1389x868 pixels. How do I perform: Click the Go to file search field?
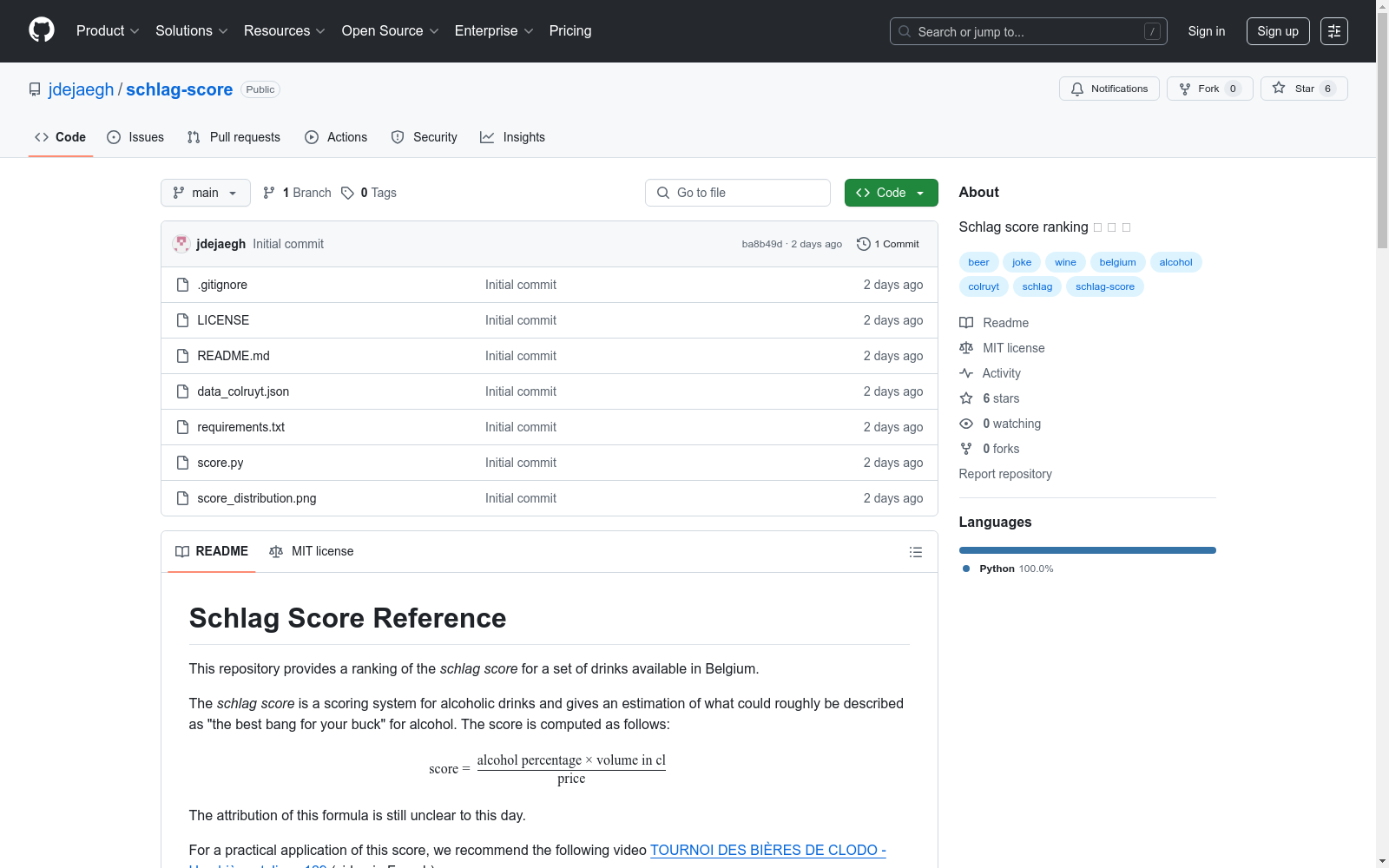[x=738, y=193]
